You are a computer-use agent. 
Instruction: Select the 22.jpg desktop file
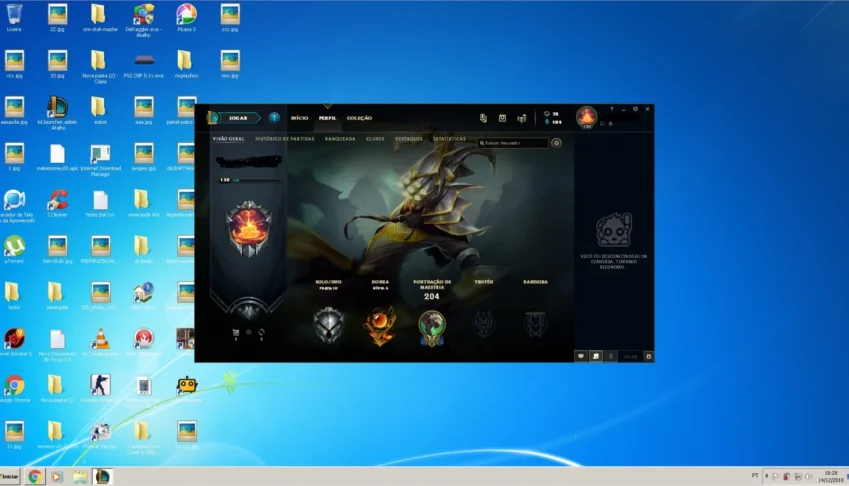point(57,18)
